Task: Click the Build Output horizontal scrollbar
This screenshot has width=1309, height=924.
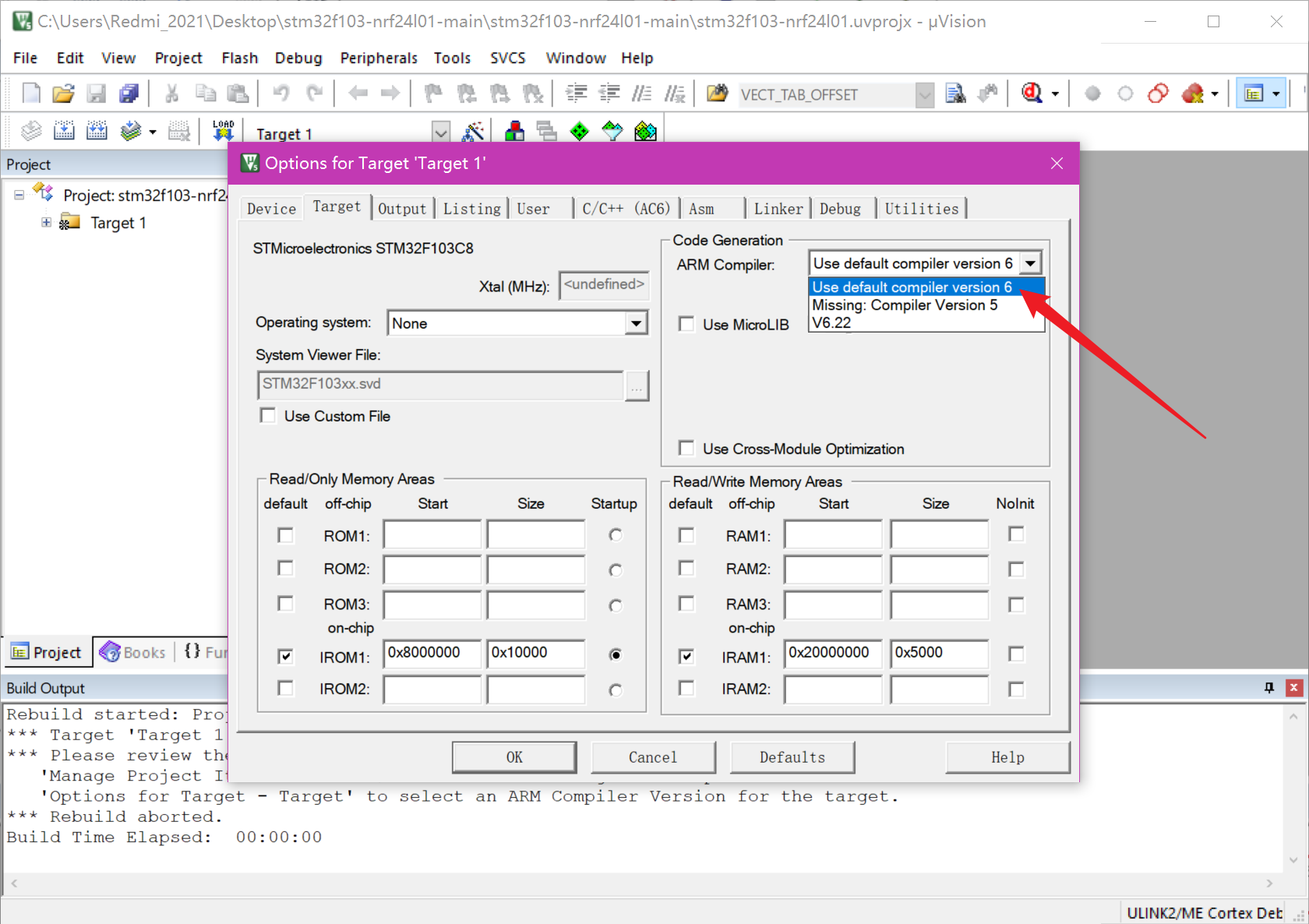Action: 641,883
